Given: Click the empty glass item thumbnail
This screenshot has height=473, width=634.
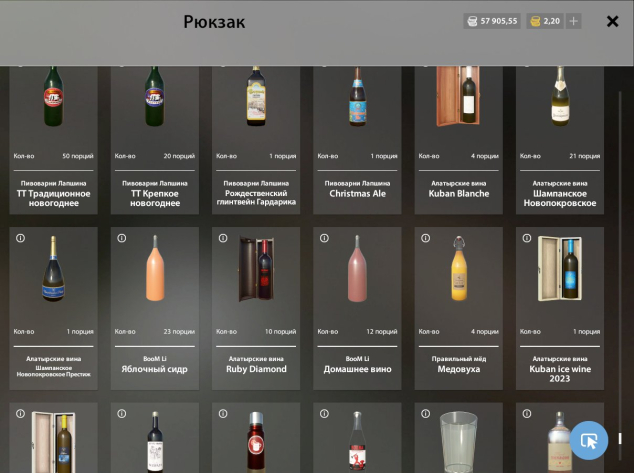Looking at the screenshot, I should pos(459,441).
